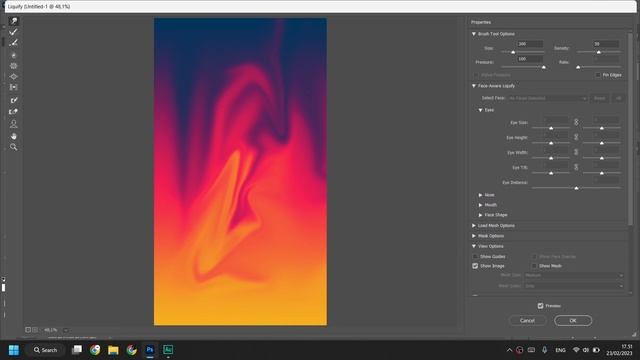Show hidden system tray icons chevron
Screen dimensions: 640x360
click(509, 350)
